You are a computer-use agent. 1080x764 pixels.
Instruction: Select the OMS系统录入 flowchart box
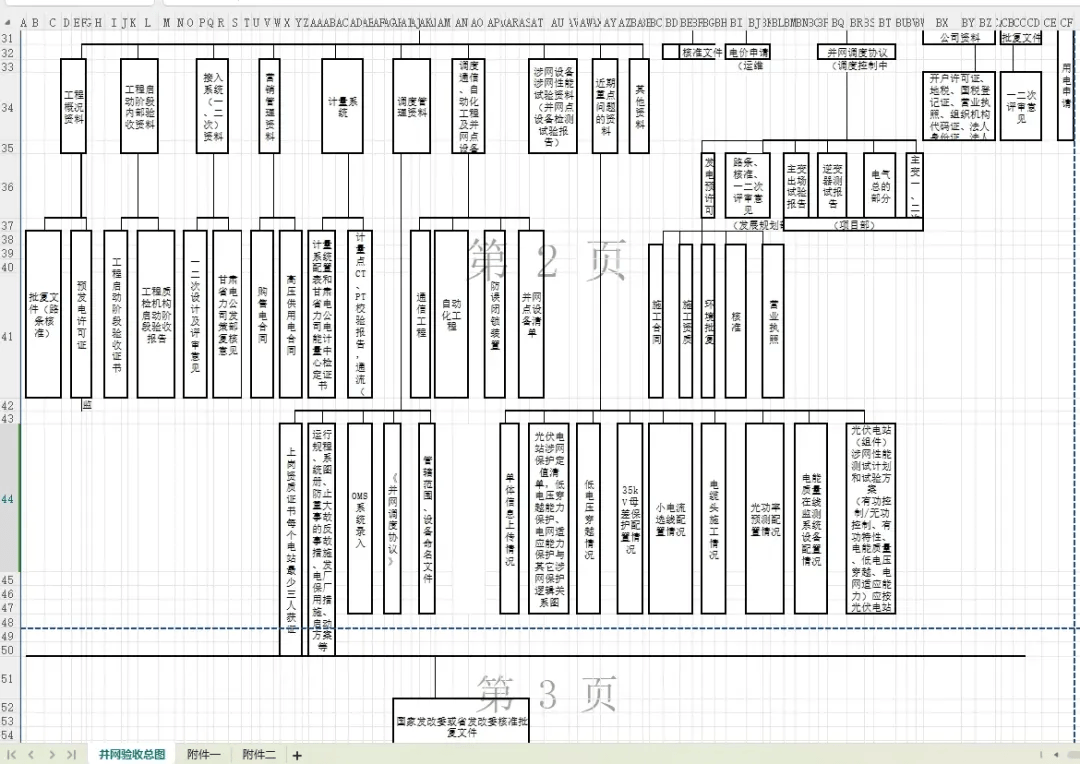click(x=360, y=518)
